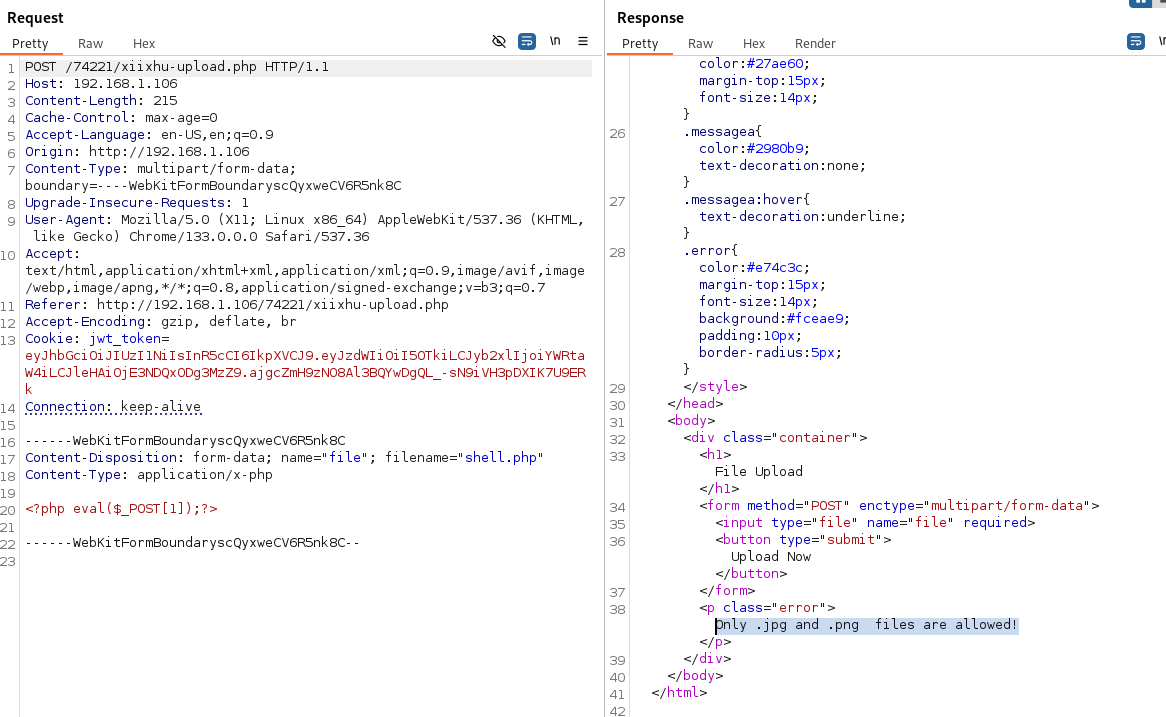This screenshot has width=1166, height=717.
Task: Toggle word wrap icon in Response panel
Action: click(x=1136, y=42)
